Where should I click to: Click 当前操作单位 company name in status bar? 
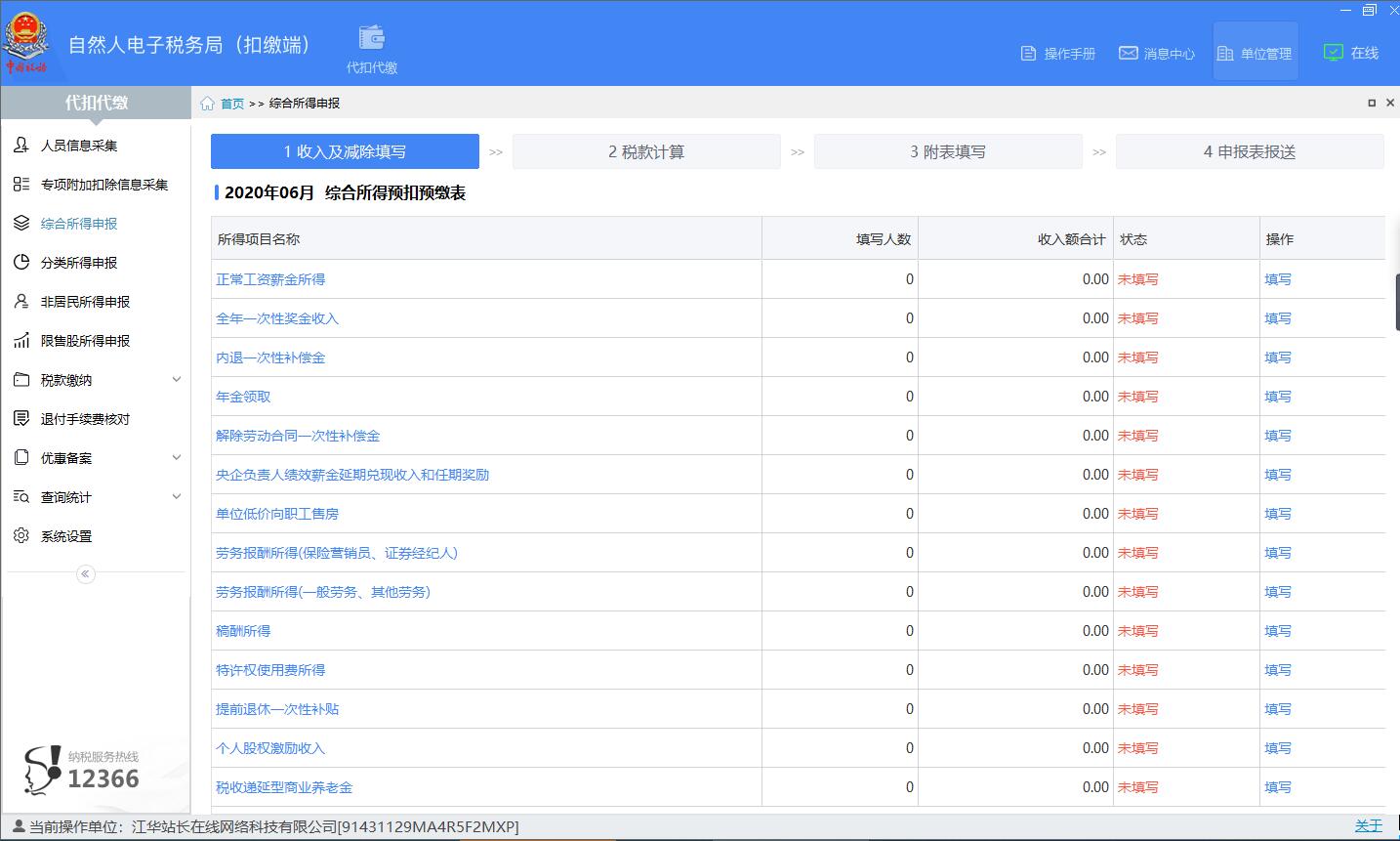tap(325, 827)
